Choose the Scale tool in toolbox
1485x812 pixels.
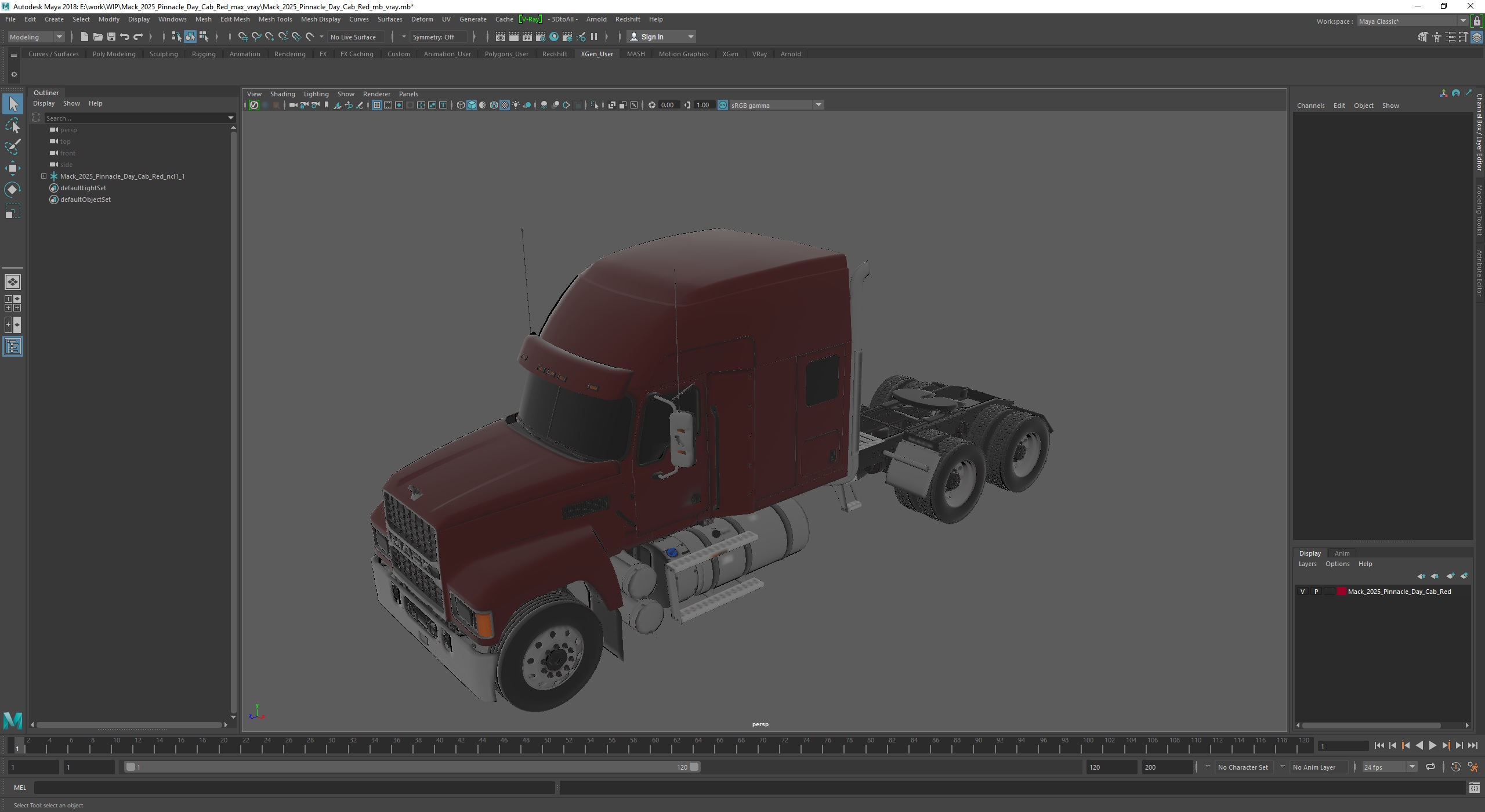tap(13, 211)
